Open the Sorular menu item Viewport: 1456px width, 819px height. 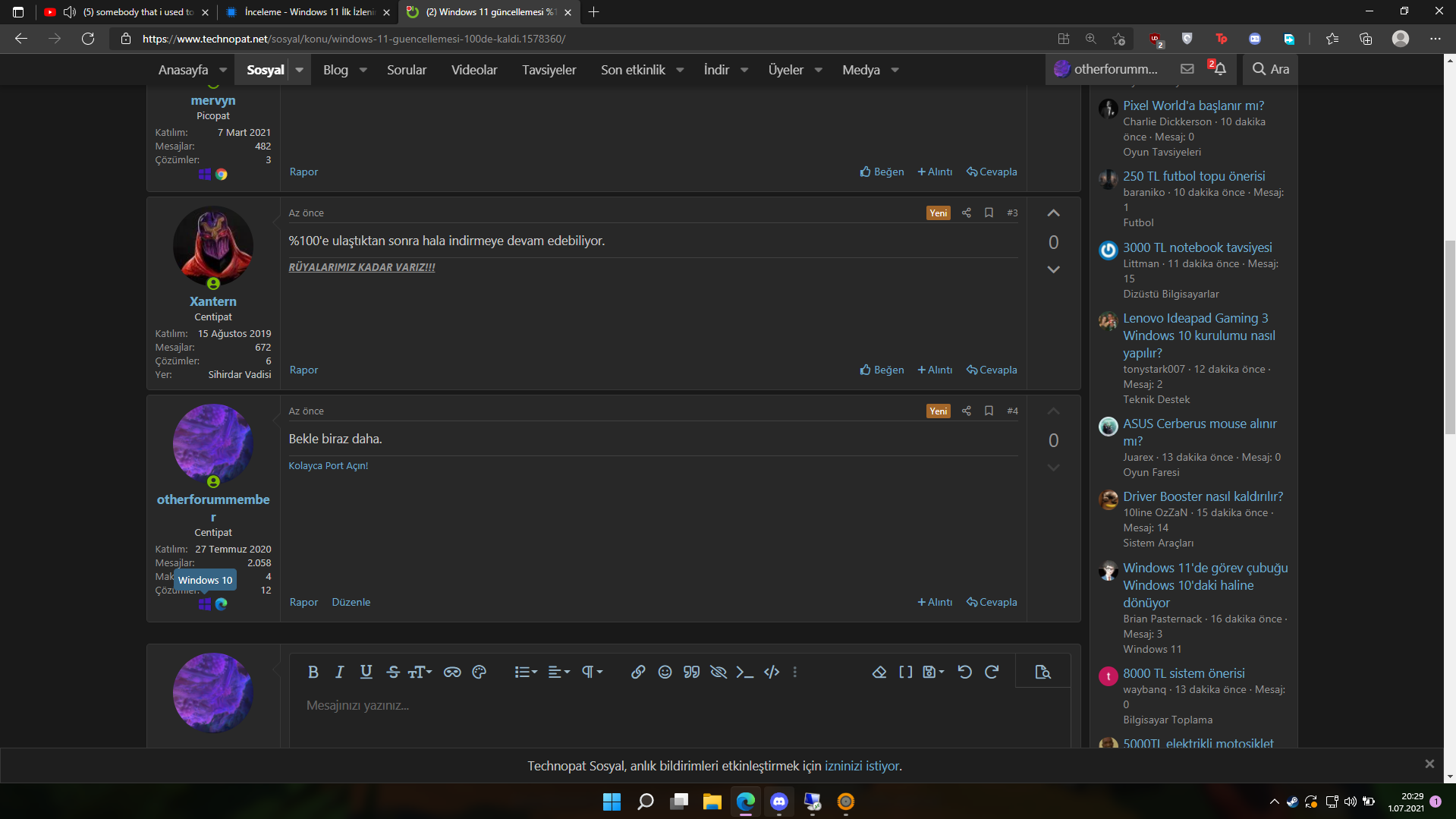coord(407,70)
